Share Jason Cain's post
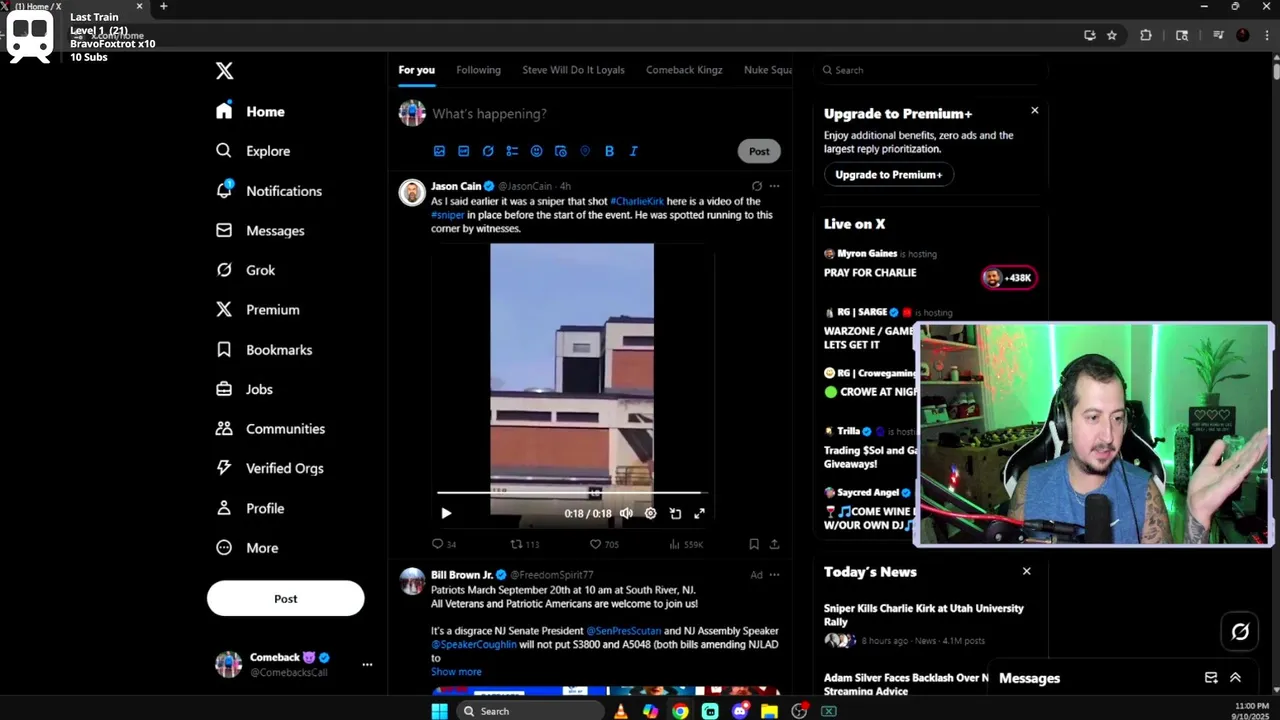 [774, 544]
